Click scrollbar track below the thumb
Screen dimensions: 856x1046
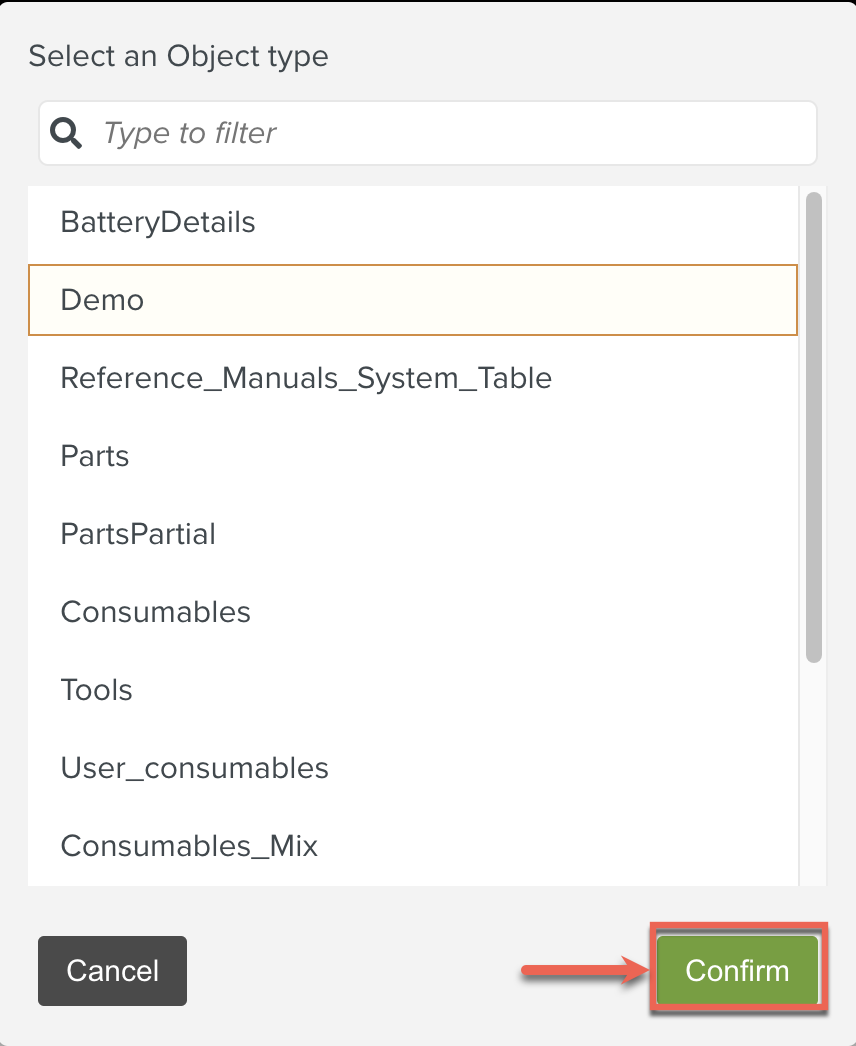(813, 770)
